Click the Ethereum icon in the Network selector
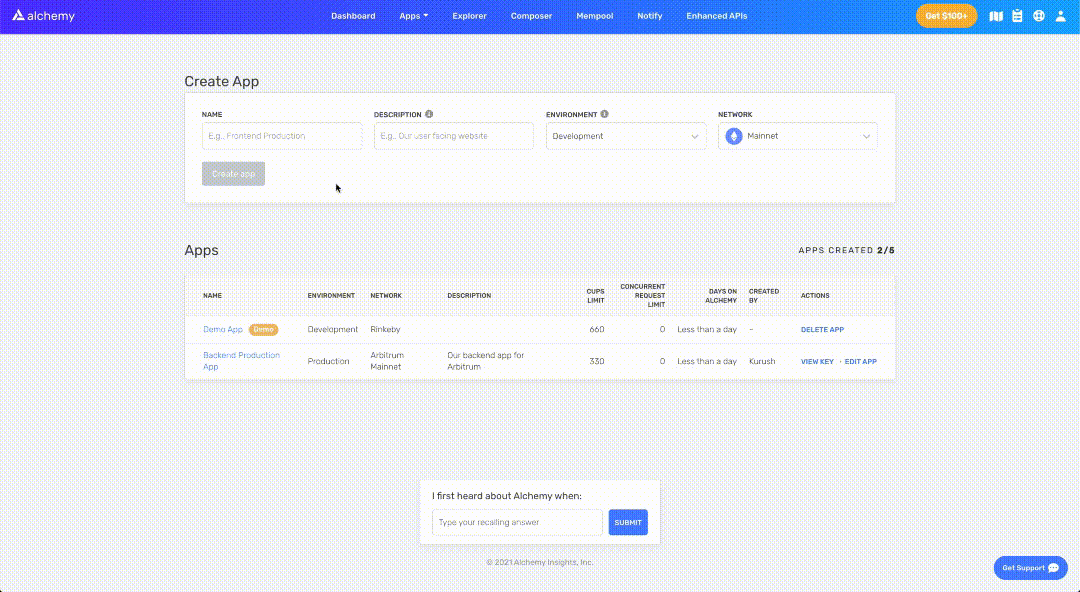This screenshot has height=592, width=1080. click(x=734, y=135)
